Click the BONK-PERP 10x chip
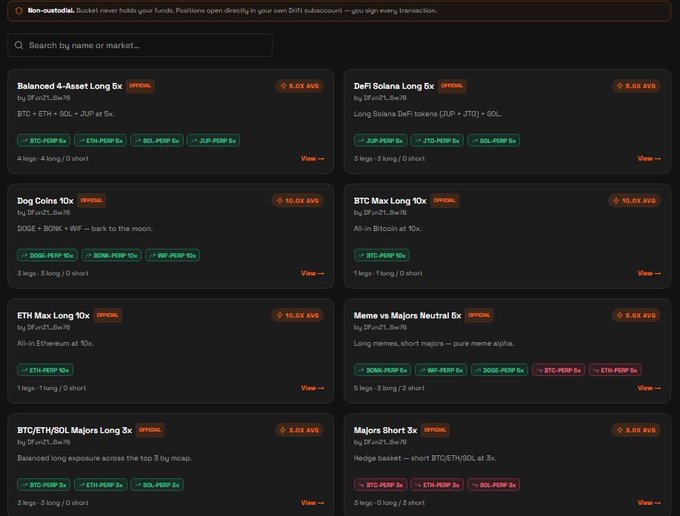The image size is (680, 516). [x=111, y=255]
